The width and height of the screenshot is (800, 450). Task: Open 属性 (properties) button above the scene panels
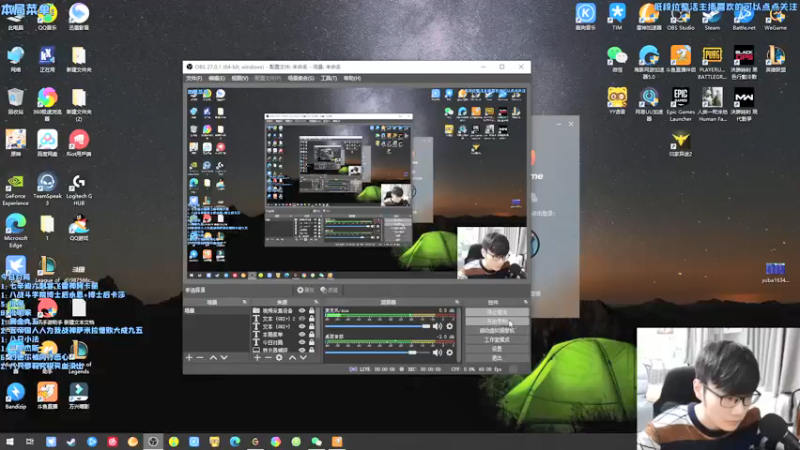(x=306, y=290)
